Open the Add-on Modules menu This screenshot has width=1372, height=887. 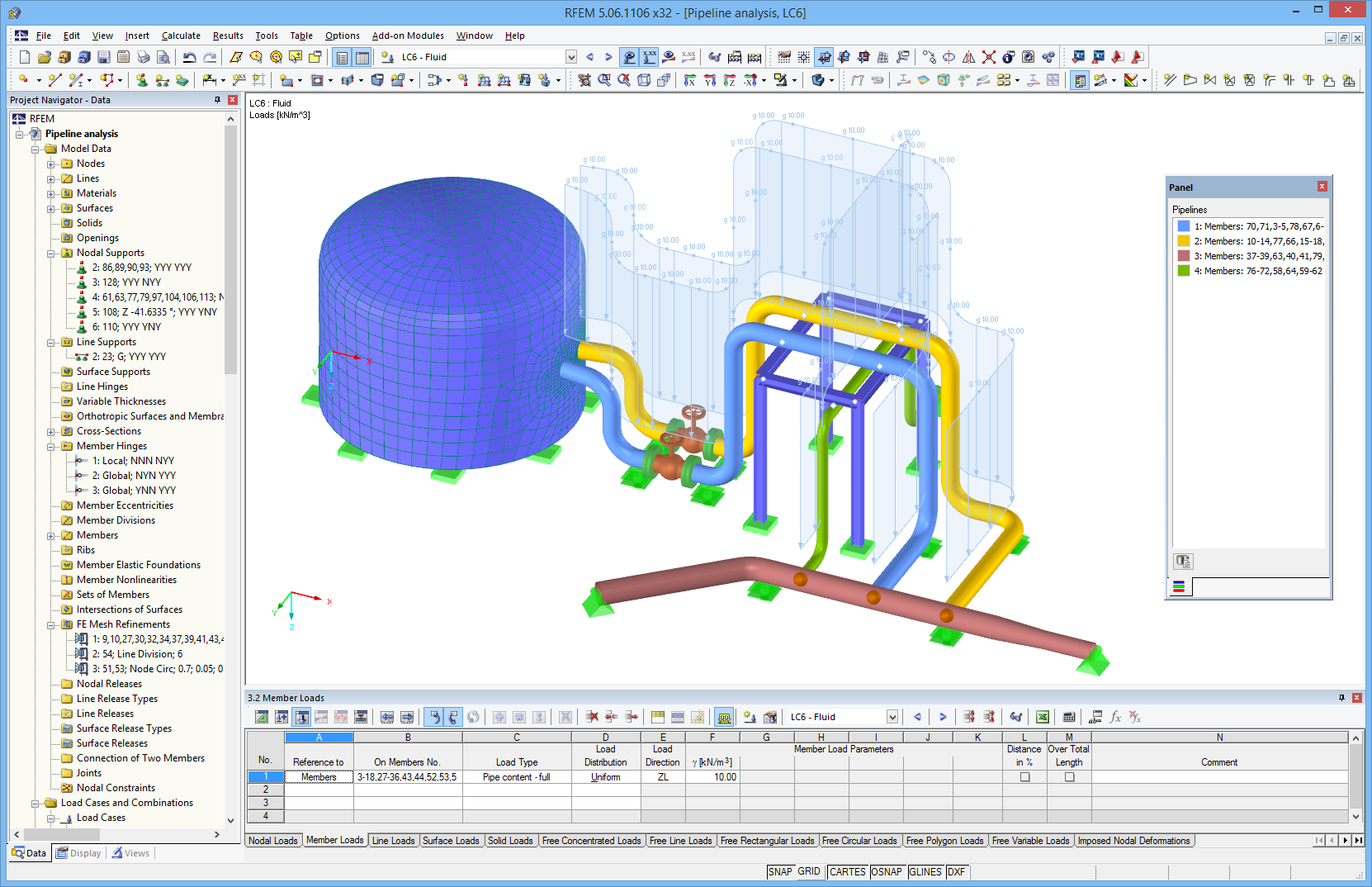tap(408, 36)
